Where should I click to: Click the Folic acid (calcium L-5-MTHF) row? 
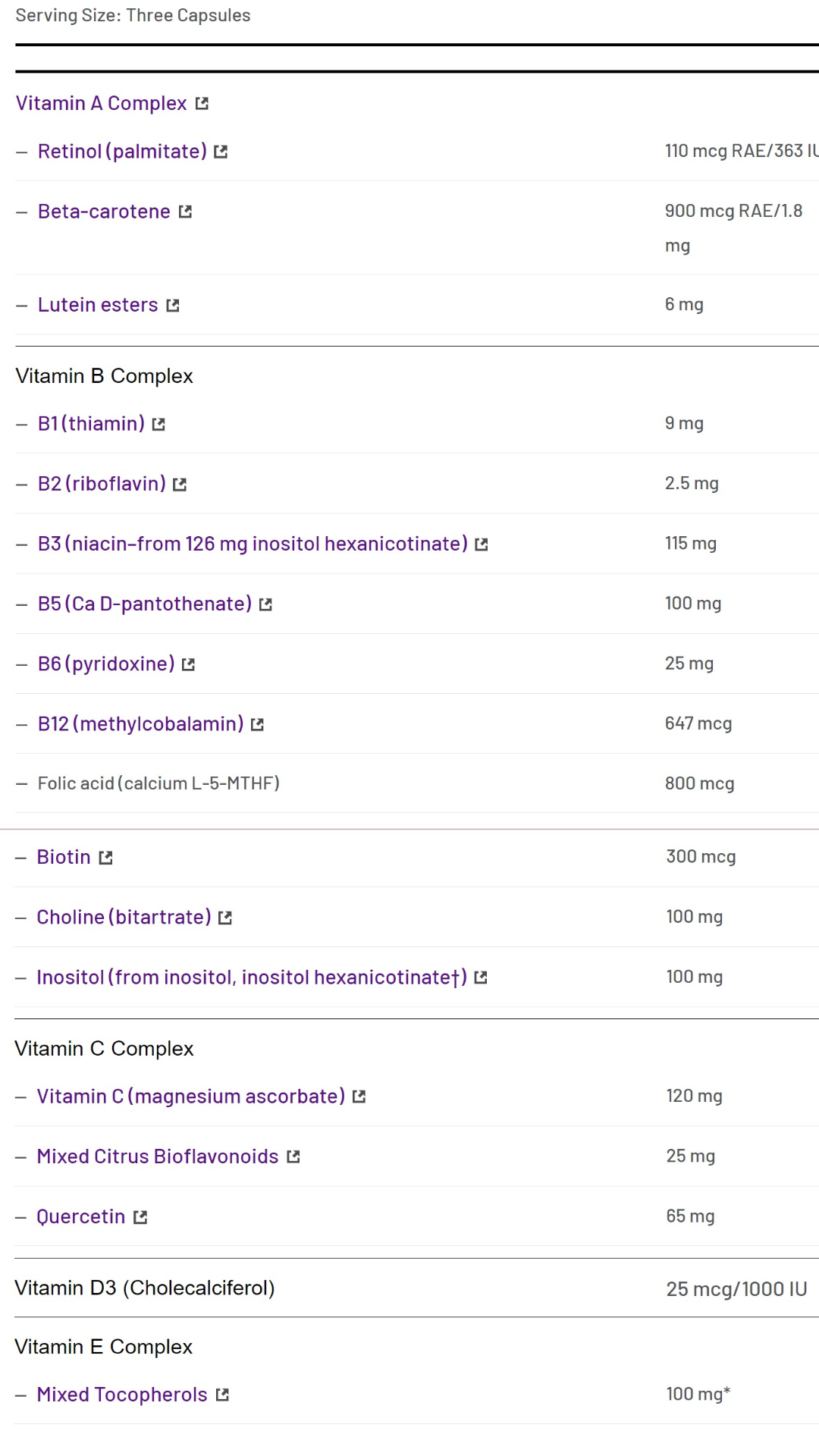click(x=158, y=783)
